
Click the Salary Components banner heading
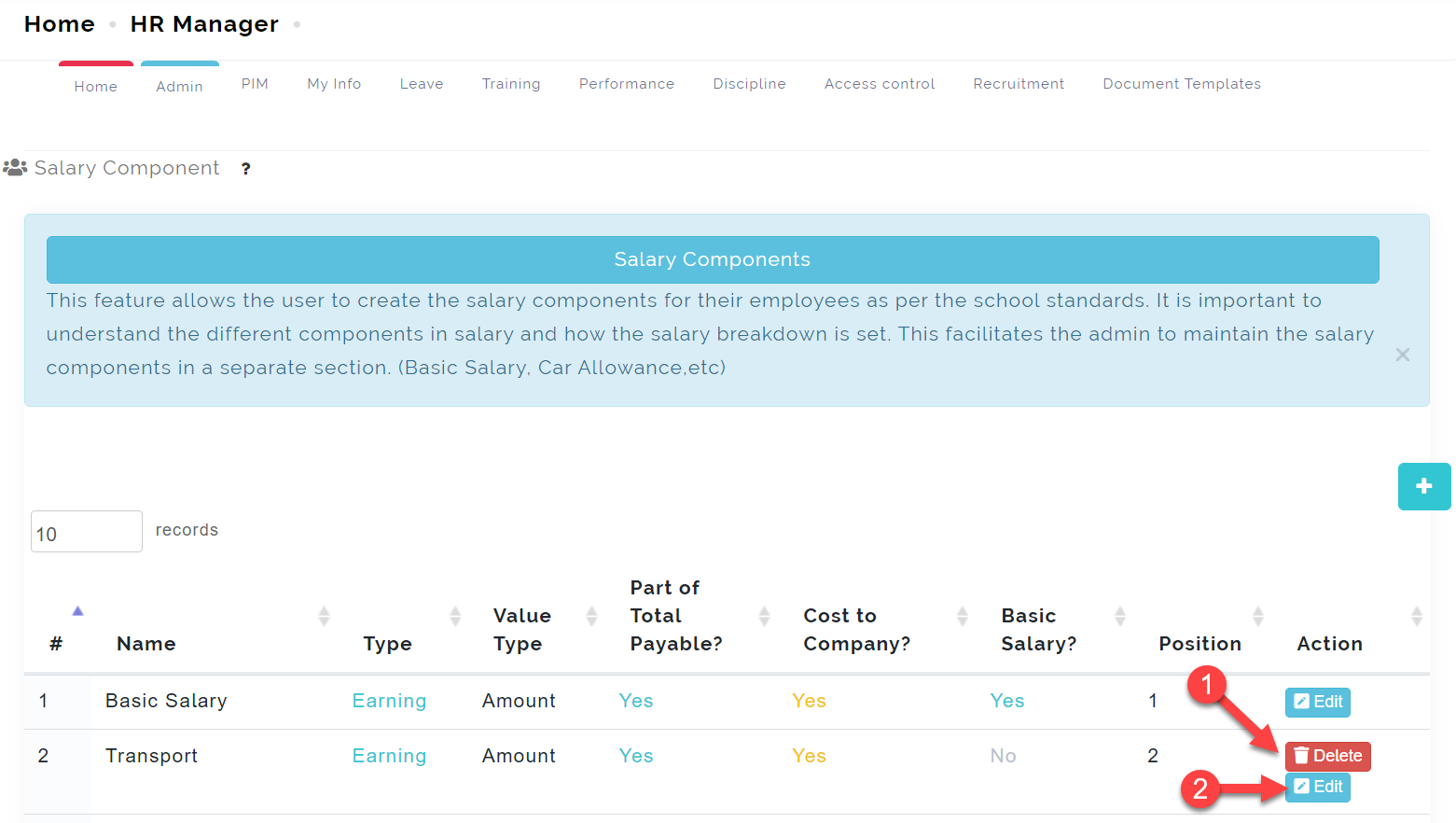(x=713, y=259)
